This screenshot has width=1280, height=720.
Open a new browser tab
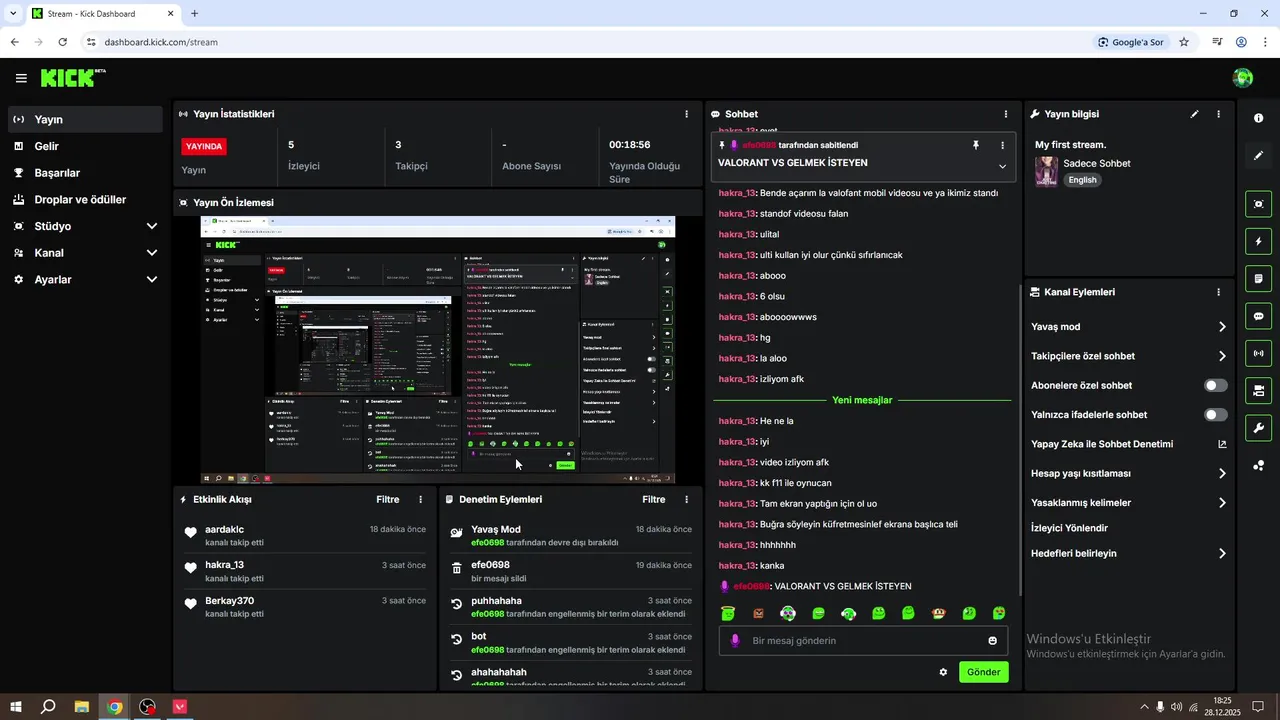(x=194, y=14)
